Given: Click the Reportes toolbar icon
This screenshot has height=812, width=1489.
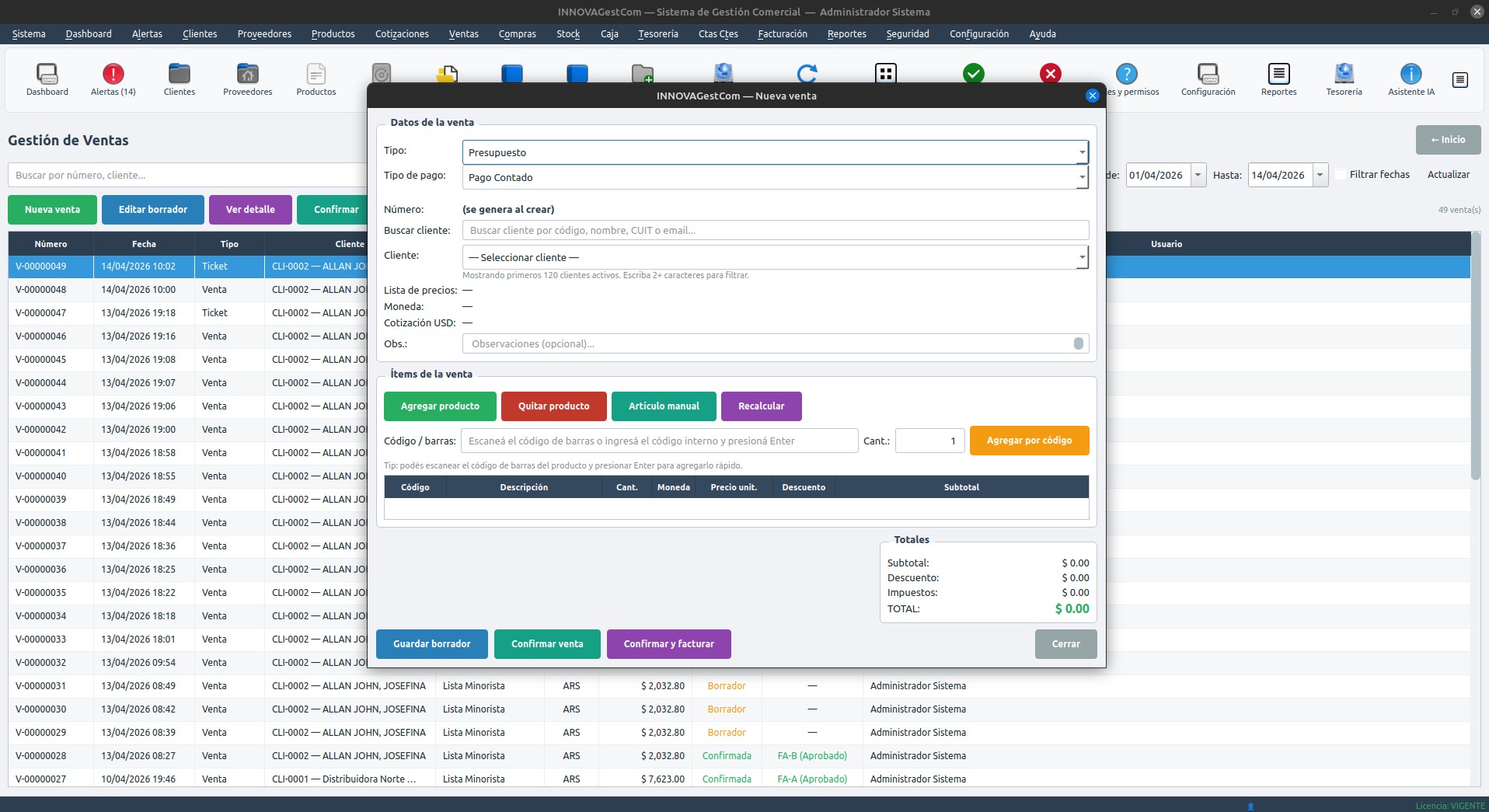Looking at the screenshot, I should 1278,79.
